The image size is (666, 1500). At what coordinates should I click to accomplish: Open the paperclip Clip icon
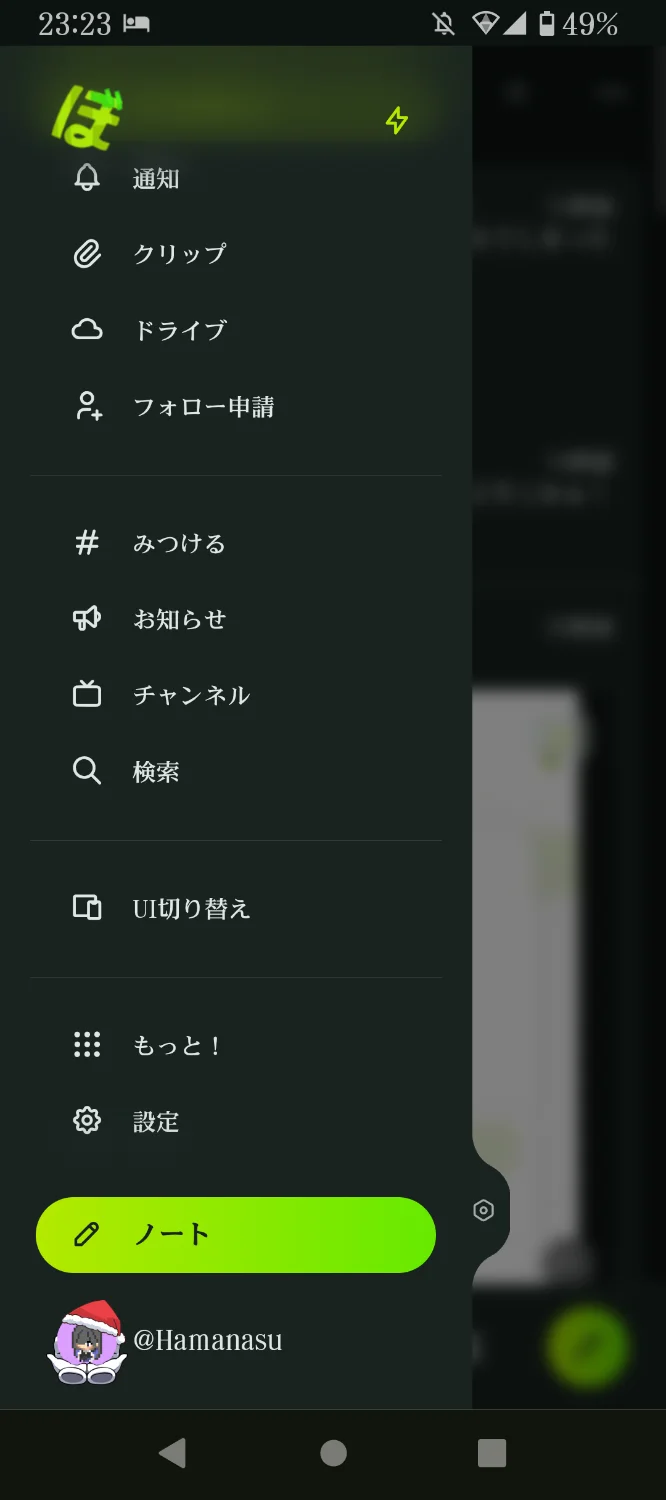pos(87,254)
